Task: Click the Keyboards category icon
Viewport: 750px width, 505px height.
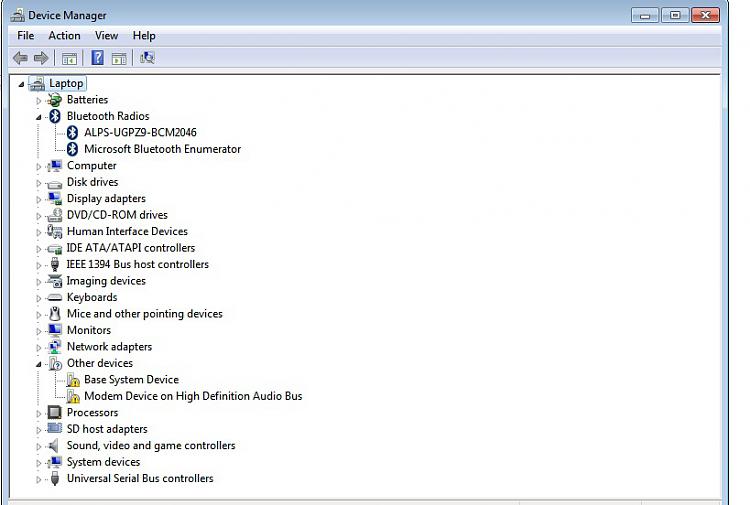Action: [x=55, y=298]
